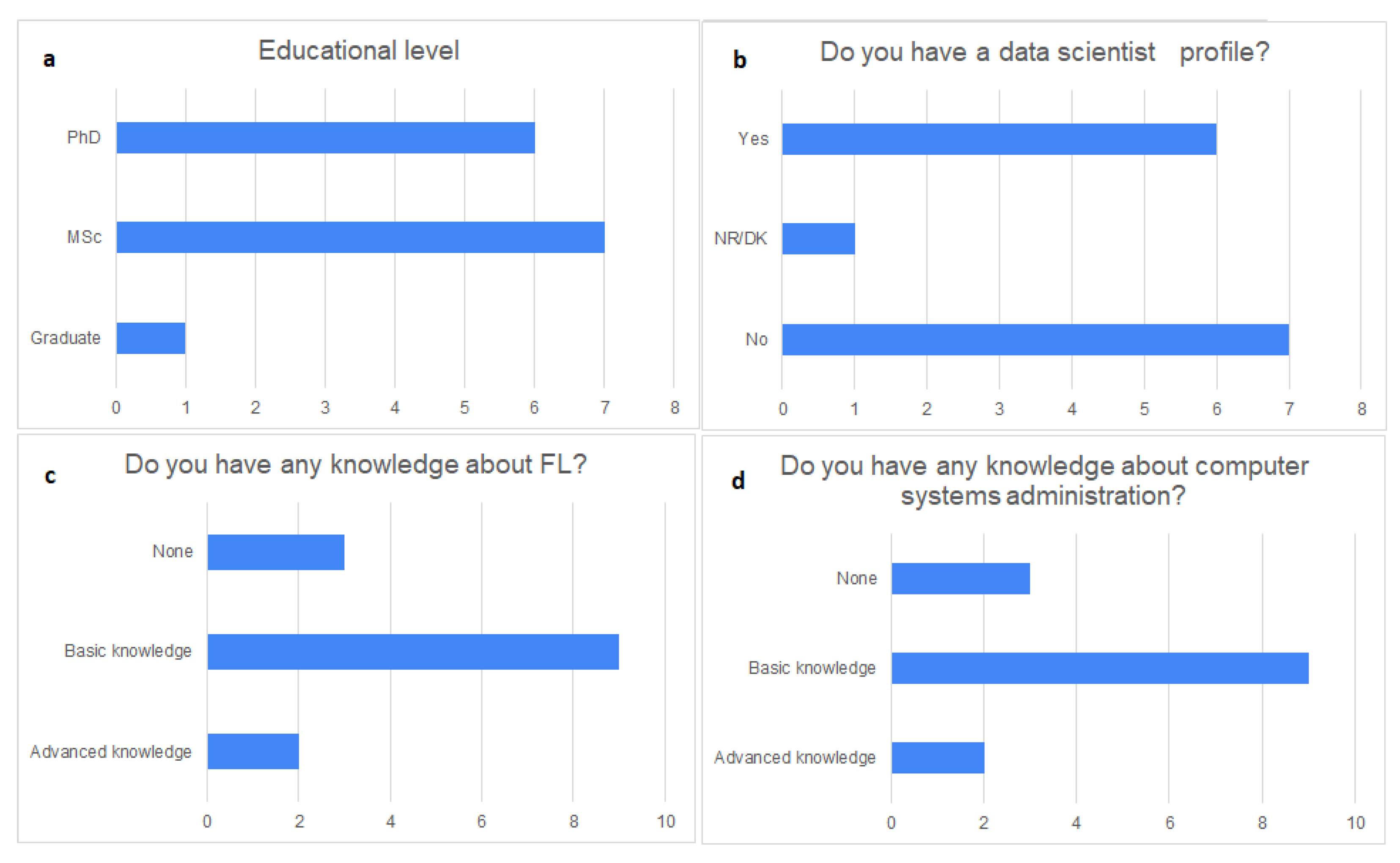Click the No bar in data scientist chart

pyautogui.click(x=1035, y=340)
